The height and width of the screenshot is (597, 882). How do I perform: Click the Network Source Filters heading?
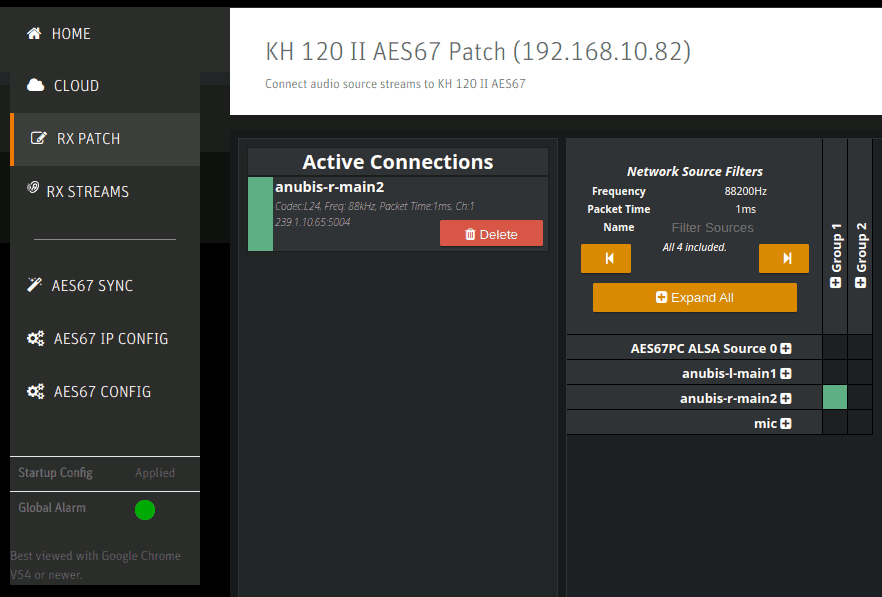click(x=695, y=171)
